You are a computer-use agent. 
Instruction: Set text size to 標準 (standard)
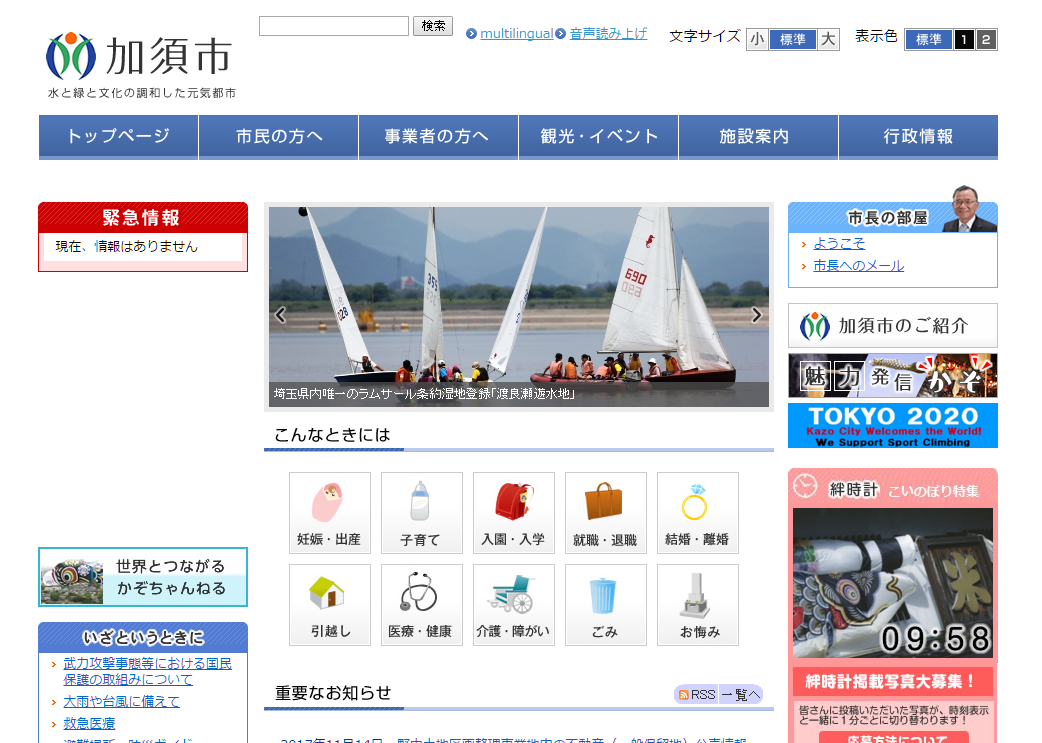coord(792,39)
